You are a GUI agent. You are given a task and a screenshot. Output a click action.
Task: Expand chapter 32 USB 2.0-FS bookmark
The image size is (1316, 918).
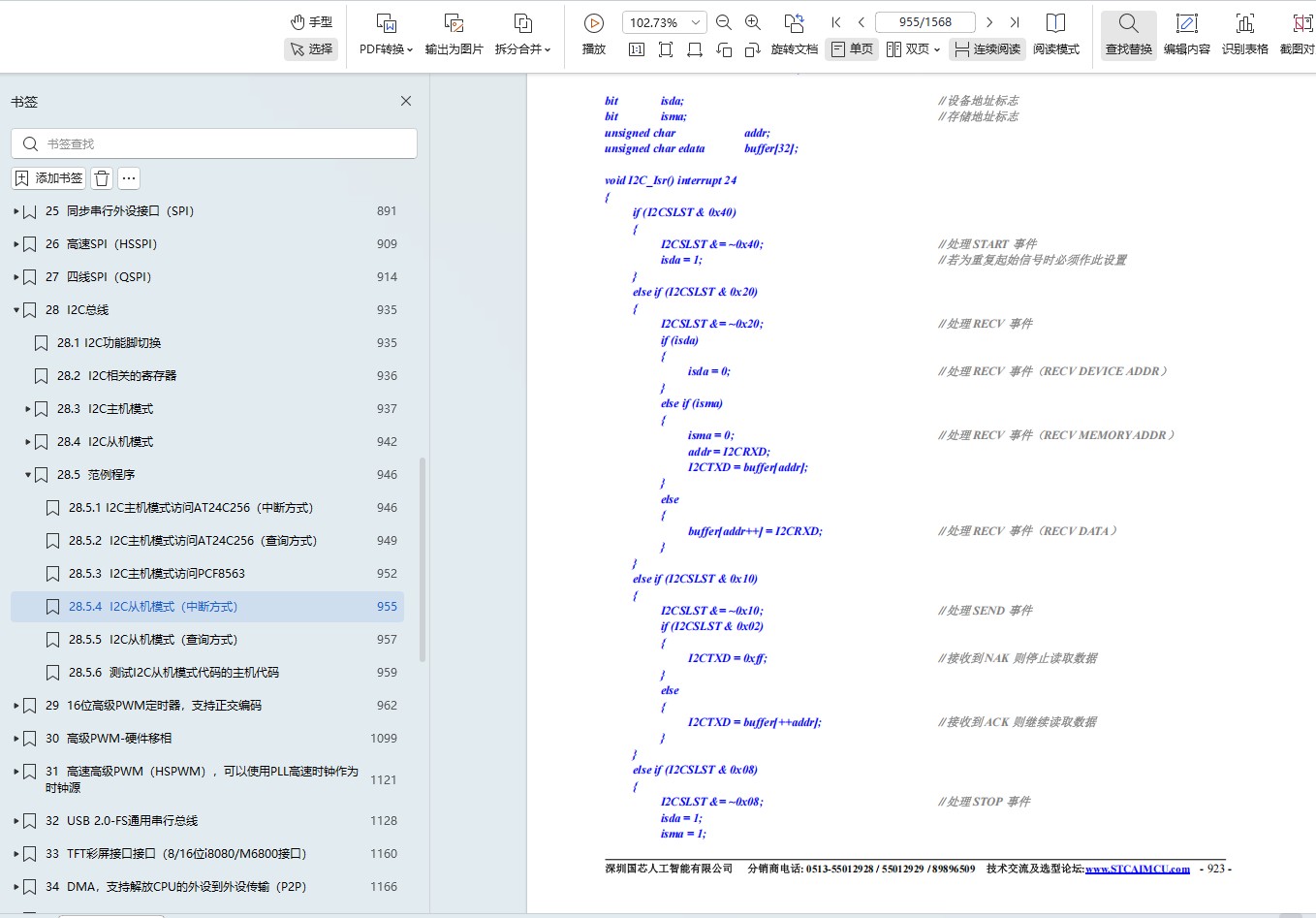pos(16,821)
